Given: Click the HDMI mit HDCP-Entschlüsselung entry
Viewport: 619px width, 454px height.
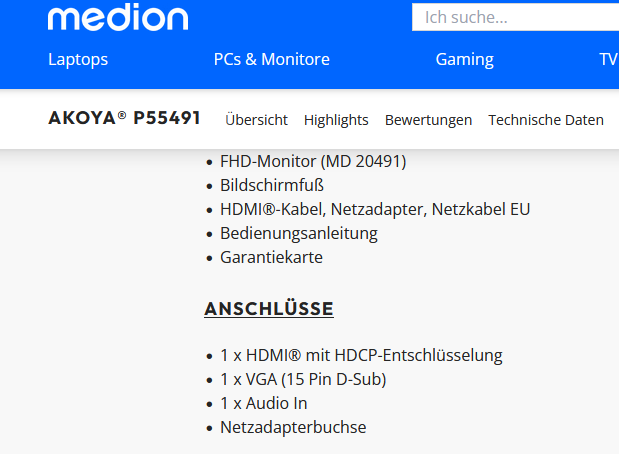Looking at the screenshot, I should pos(361,355).
